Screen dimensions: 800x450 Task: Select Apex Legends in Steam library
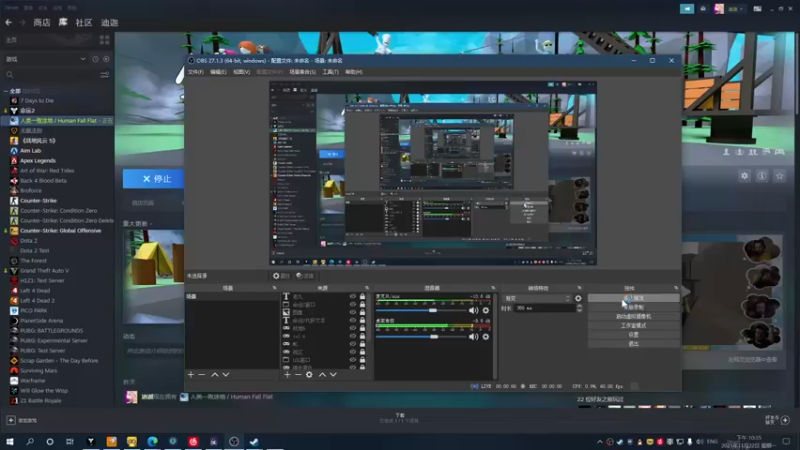click(38, 161)
